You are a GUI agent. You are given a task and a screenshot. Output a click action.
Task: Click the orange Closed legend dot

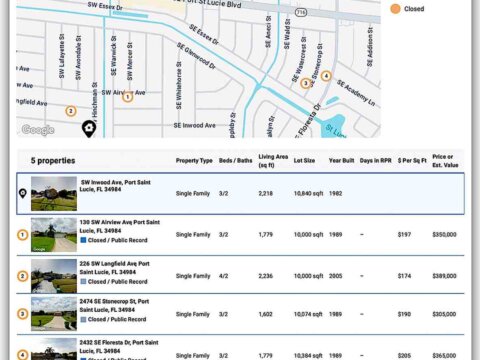395,9
